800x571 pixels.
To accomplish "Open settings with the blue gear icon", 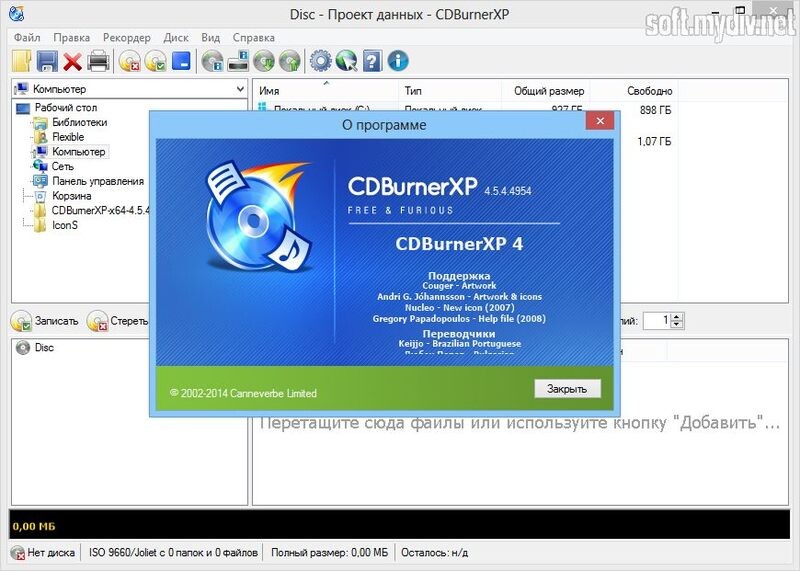I will coord(321,61).
